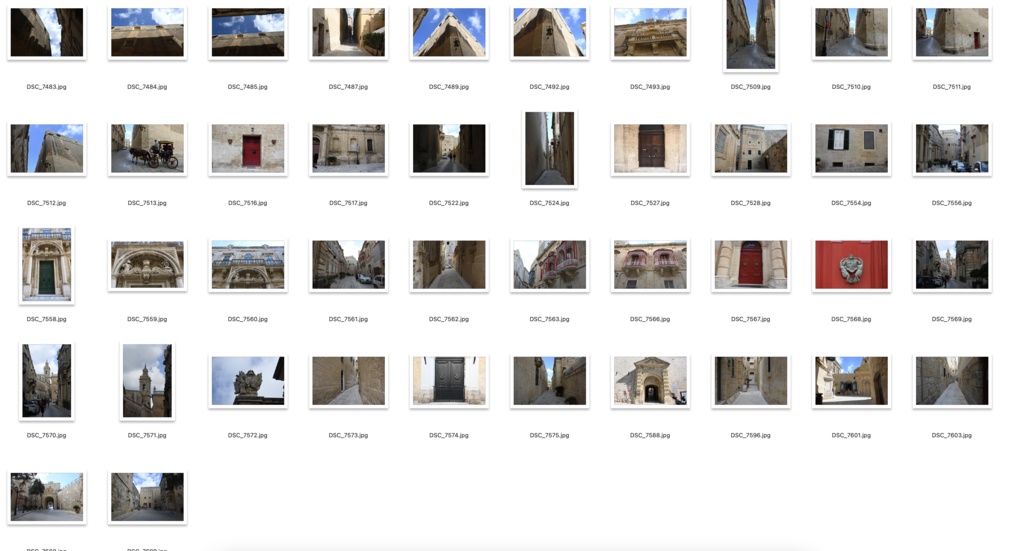Select the label DSC_7588.jpg
The width and height of the screenshot is (1024, 551).
650,435
